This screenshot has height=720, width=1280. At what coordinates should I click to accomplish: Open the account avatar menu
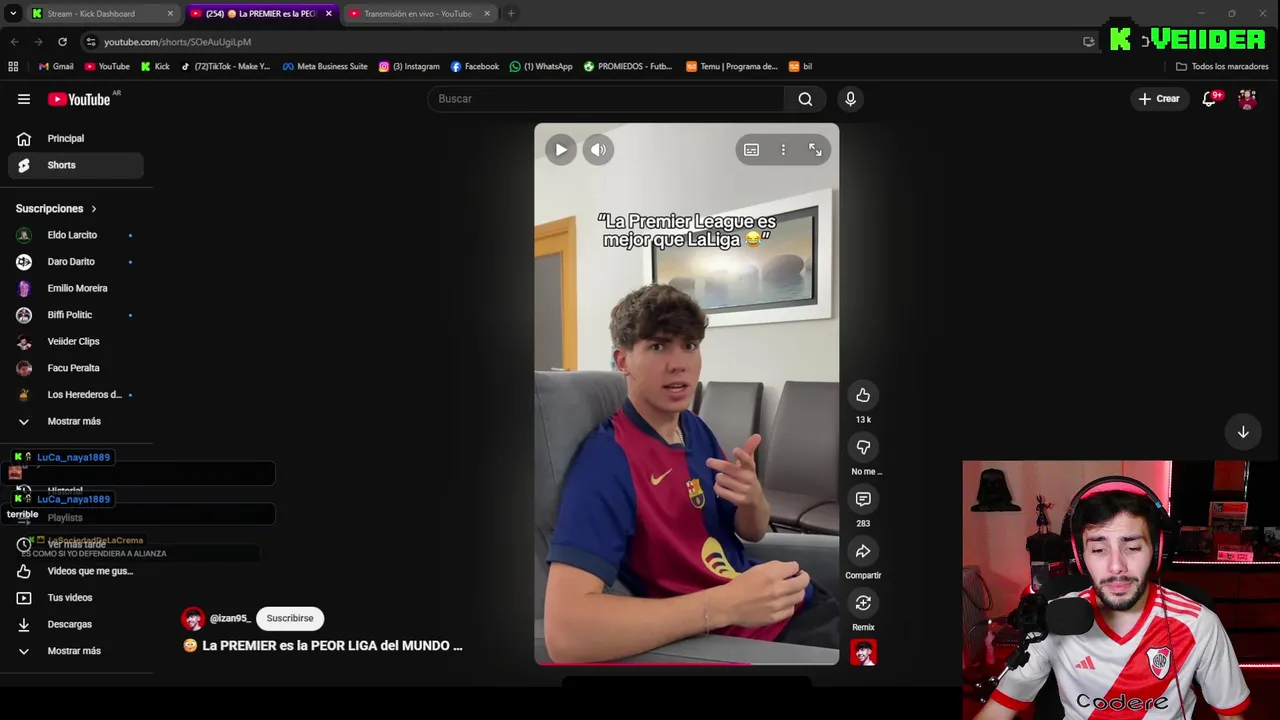point(1247,99)
